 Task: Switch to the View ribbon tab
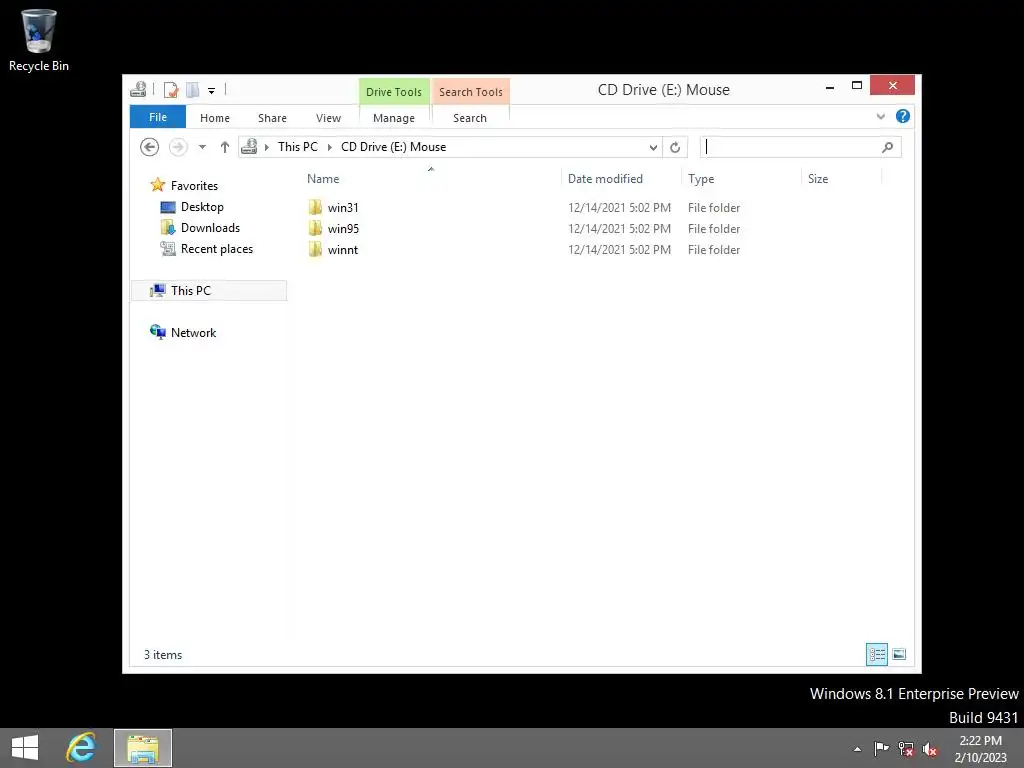(328, 118)
